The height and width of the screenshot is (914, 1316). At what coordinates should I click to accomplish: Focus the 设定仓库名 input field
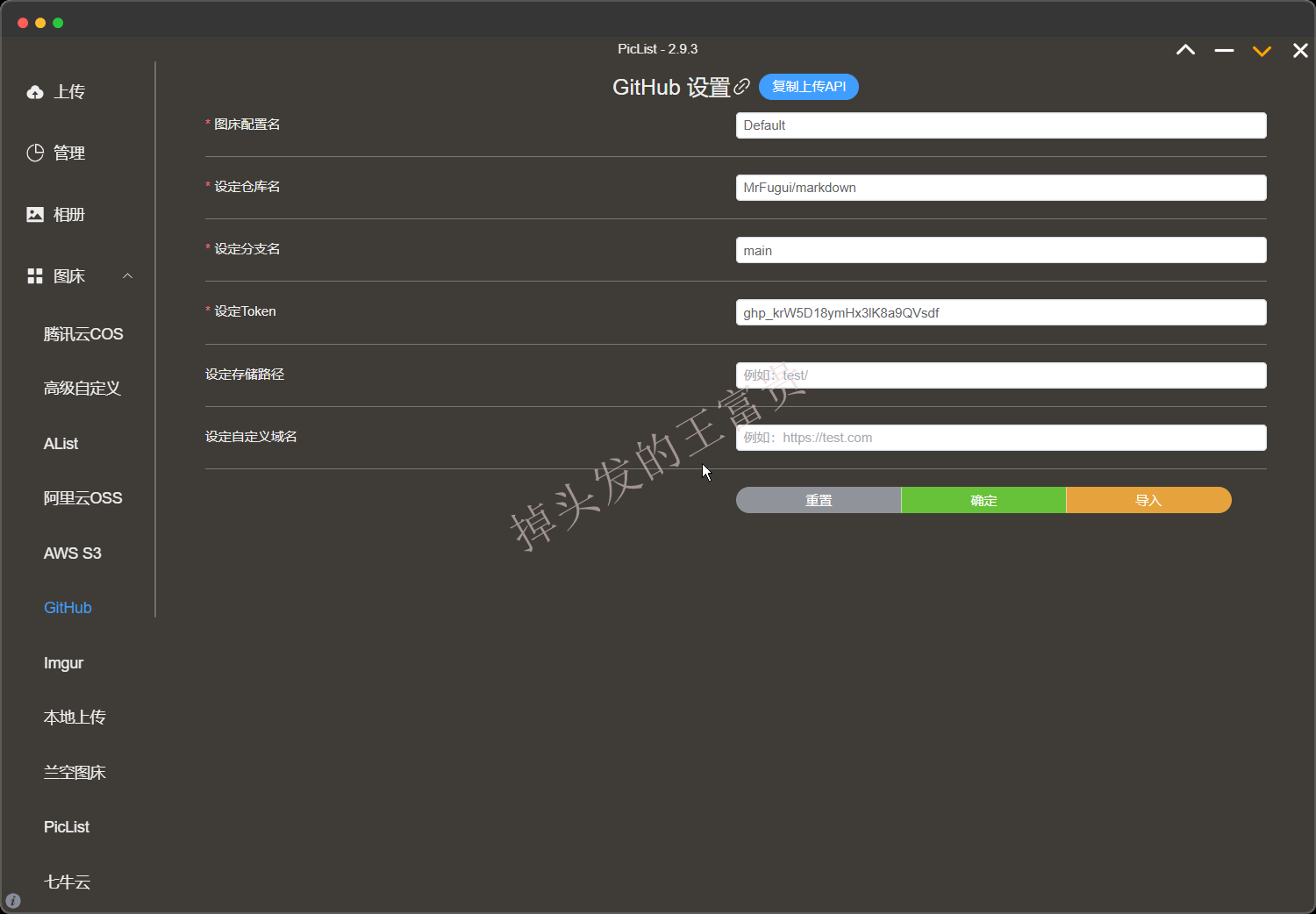pos(1001,188)
